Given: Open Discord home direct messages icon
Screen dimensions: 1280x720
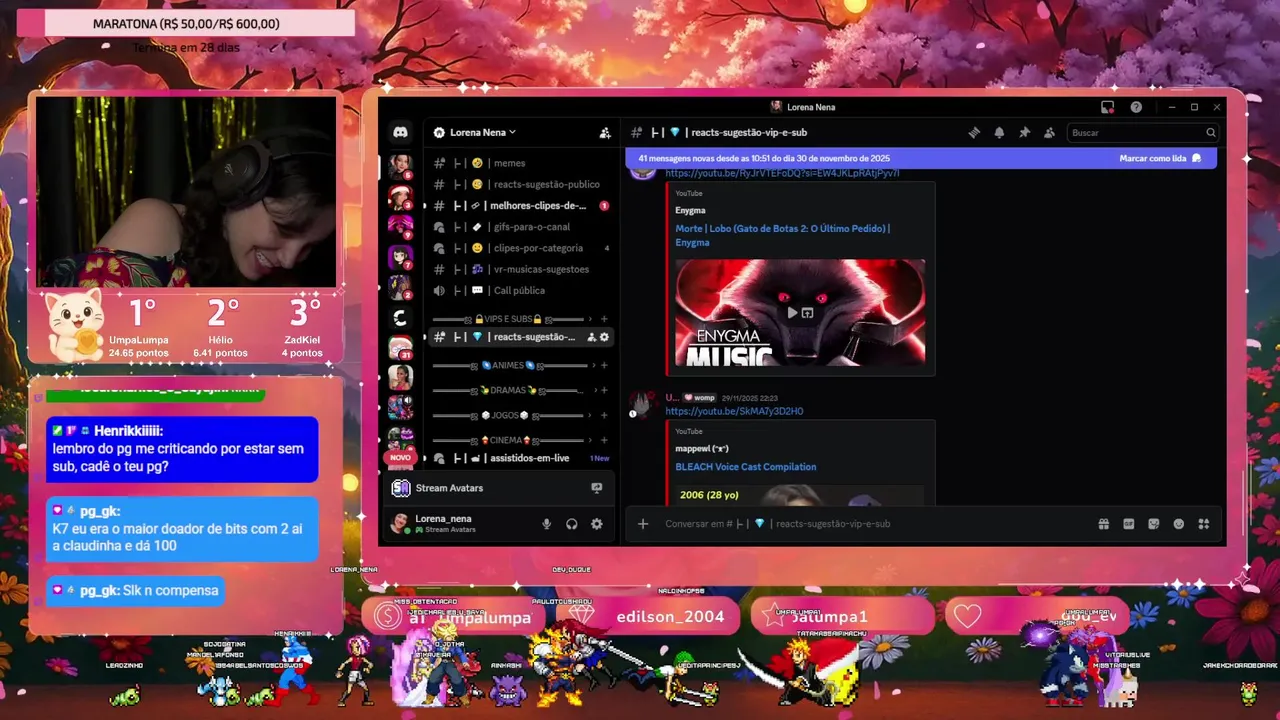Looking at the screenshot, I should (400, 132).
